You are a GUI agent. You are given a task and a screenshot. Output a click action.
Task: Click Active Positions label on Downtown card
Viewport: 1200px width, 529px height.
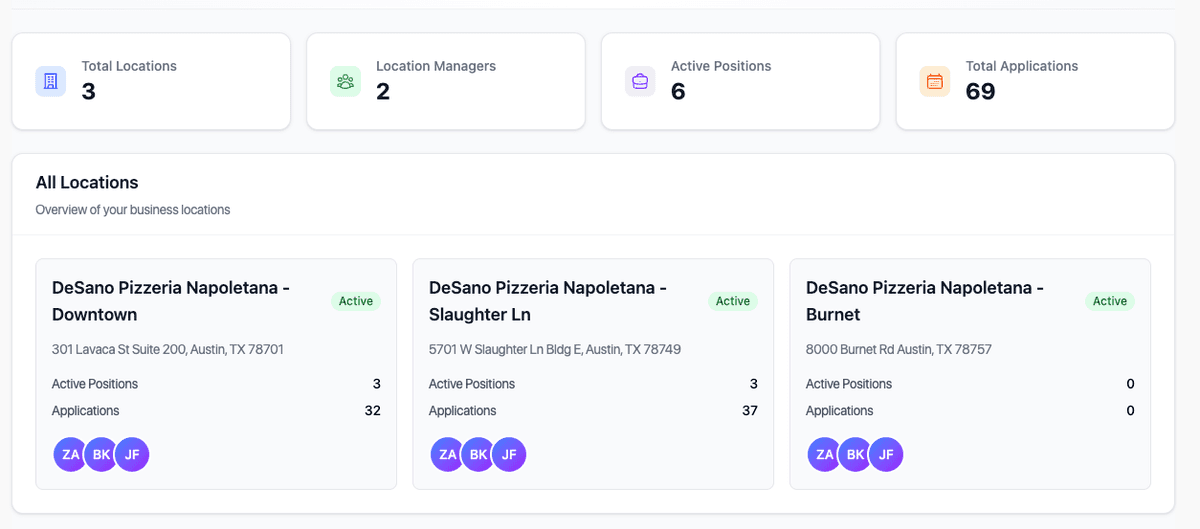[95, 384]
